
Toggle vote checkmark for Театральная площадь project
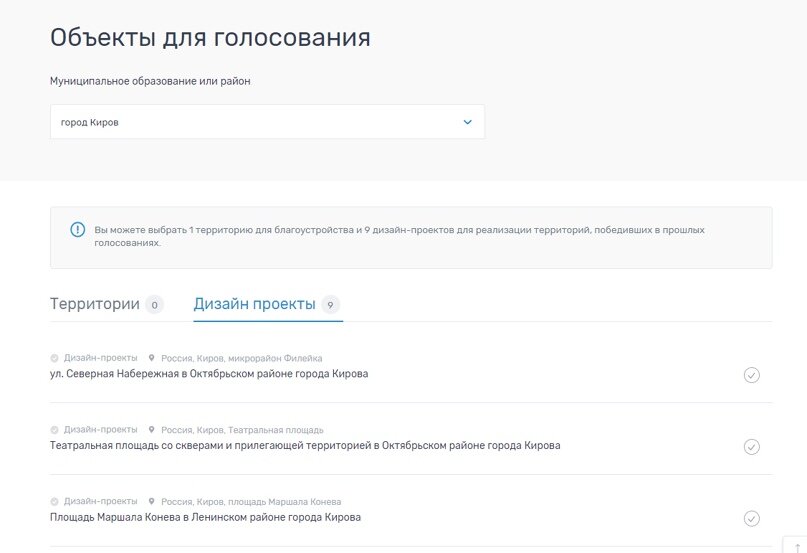coord(751,446)
